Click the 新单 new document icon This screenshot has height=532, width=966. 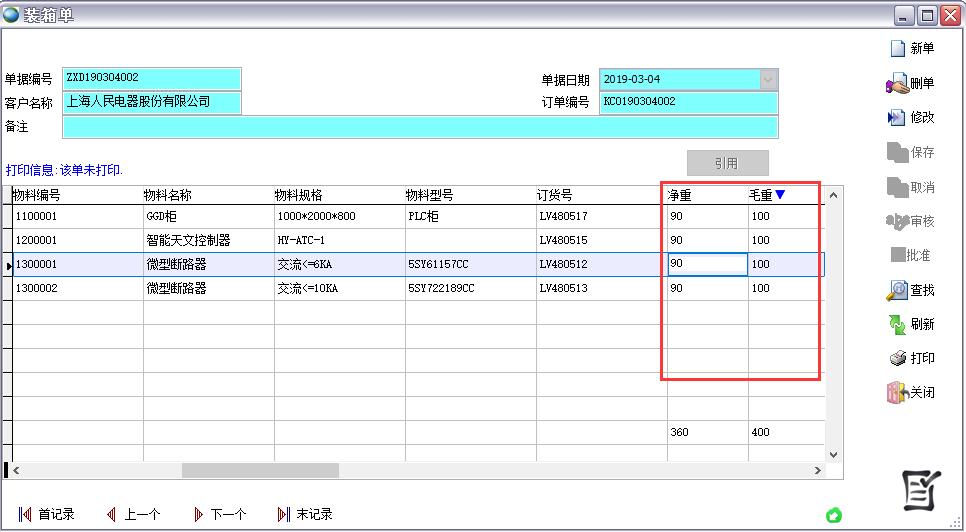click(x=897, y=48)
